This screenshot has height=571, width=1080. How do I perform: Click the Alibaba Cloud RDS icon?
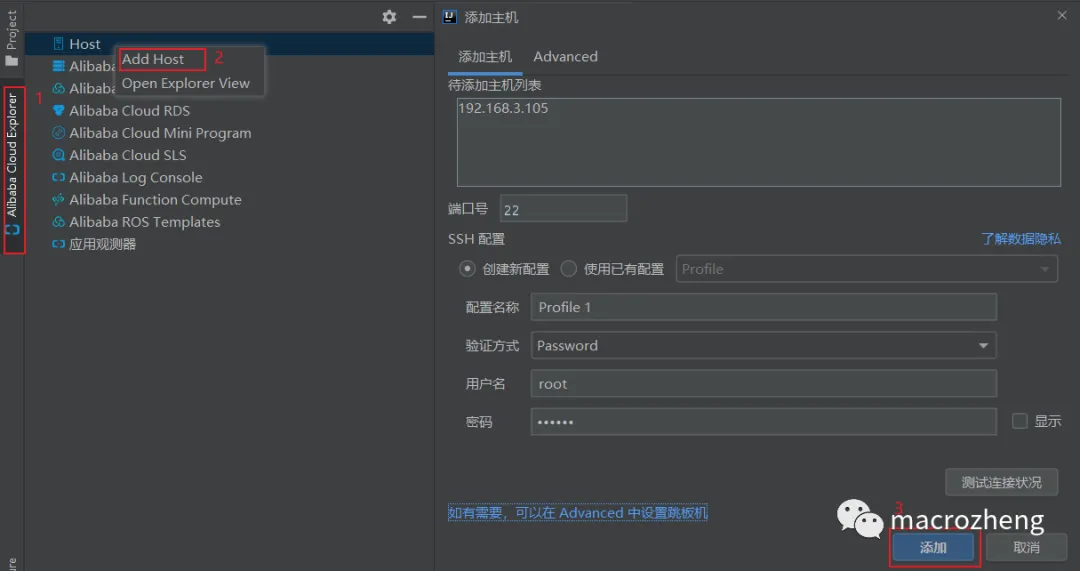click(x=59, y=111)
